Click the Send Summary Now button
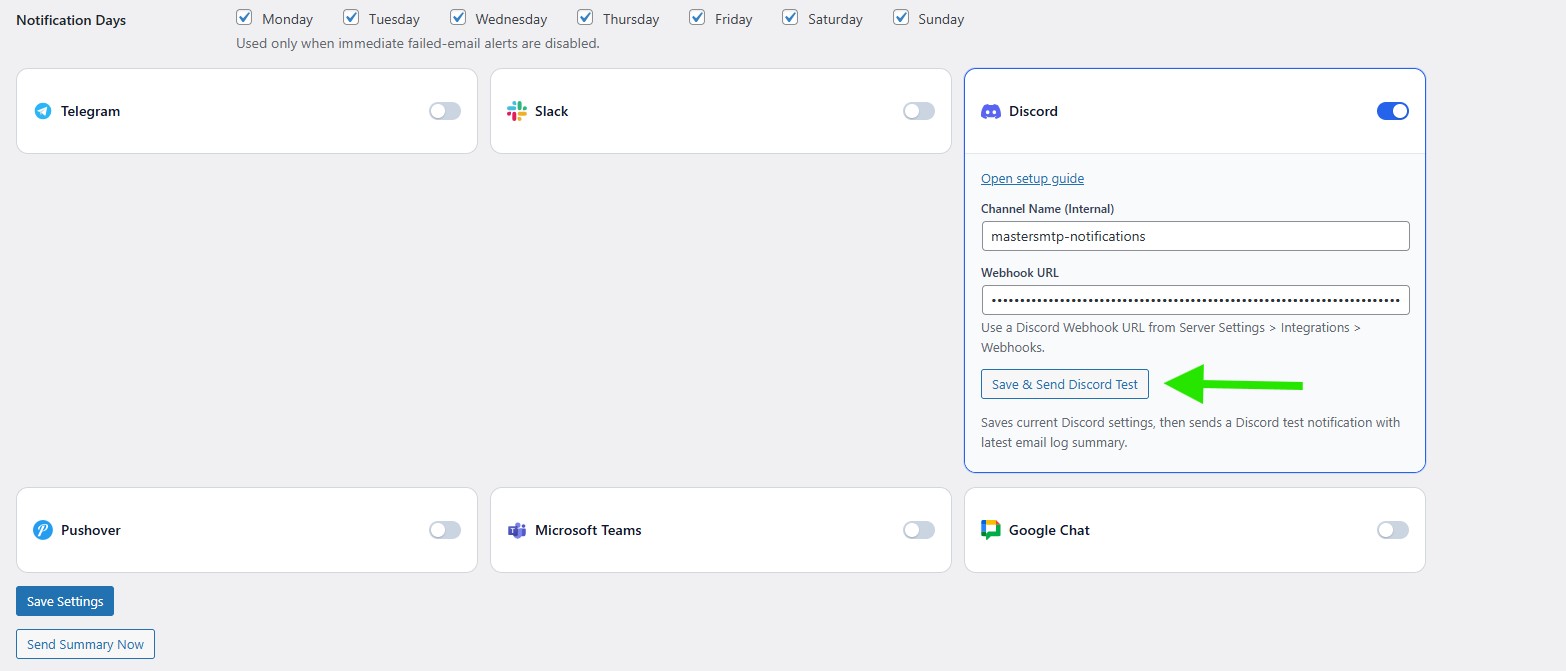The image size is (1566, 671). pyautogui.click(x=85, y=644)
